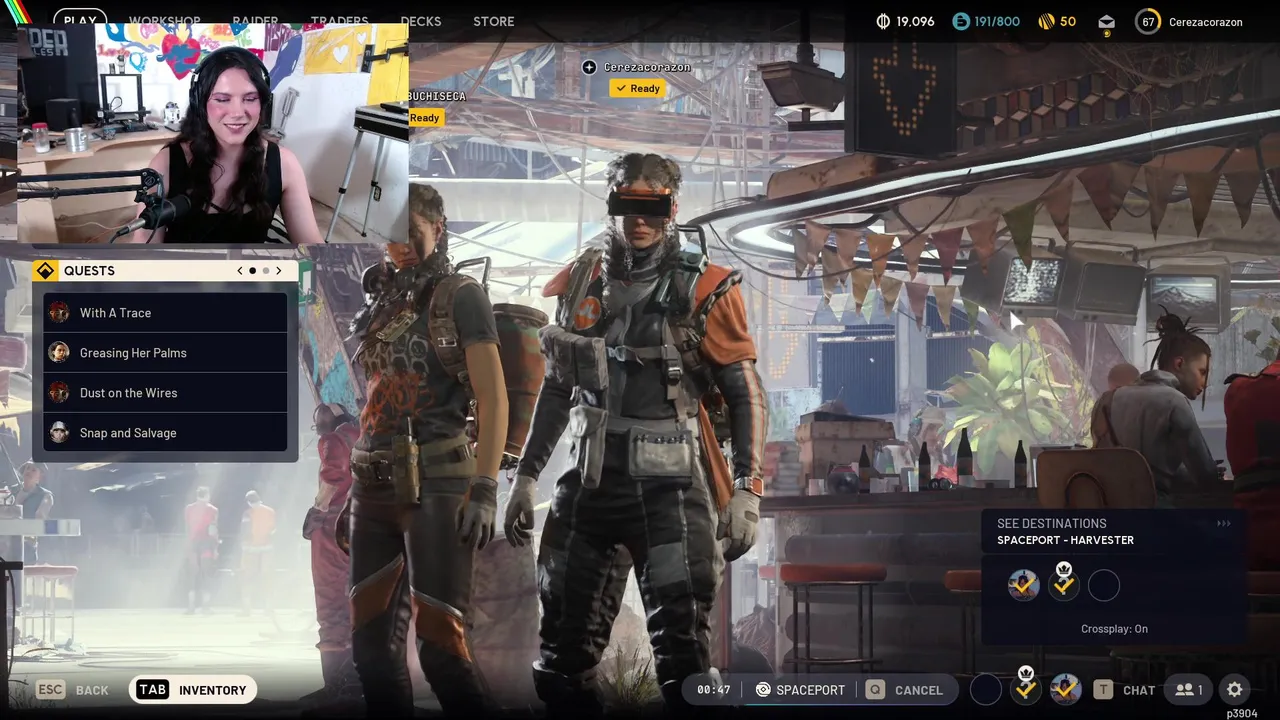Click the SPACEPORT - HARVESTER destination label
This screenshot has height=720, width=1280.
1065,540
